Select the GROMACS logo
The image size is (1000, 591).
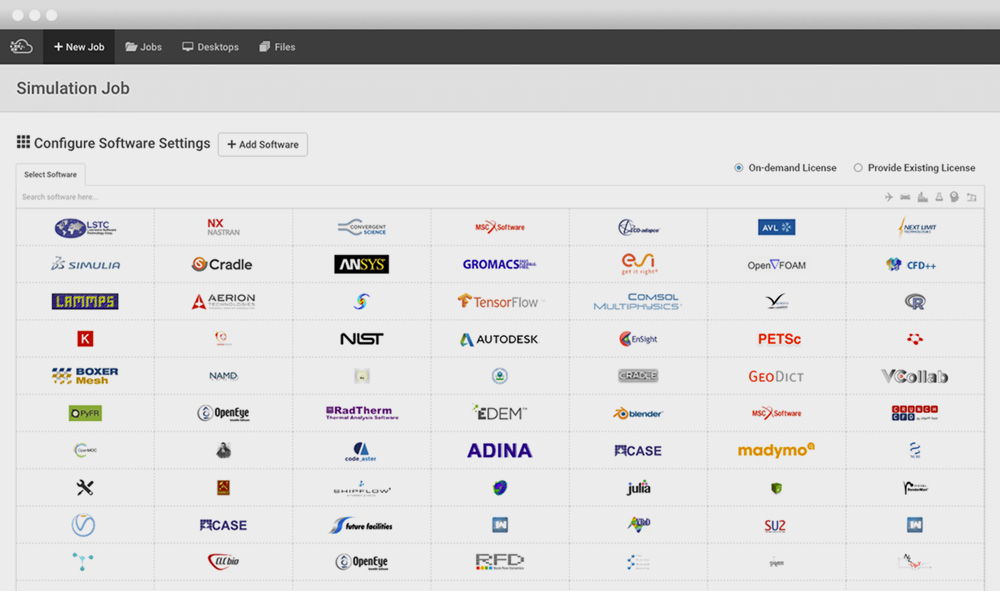point(499,265)
